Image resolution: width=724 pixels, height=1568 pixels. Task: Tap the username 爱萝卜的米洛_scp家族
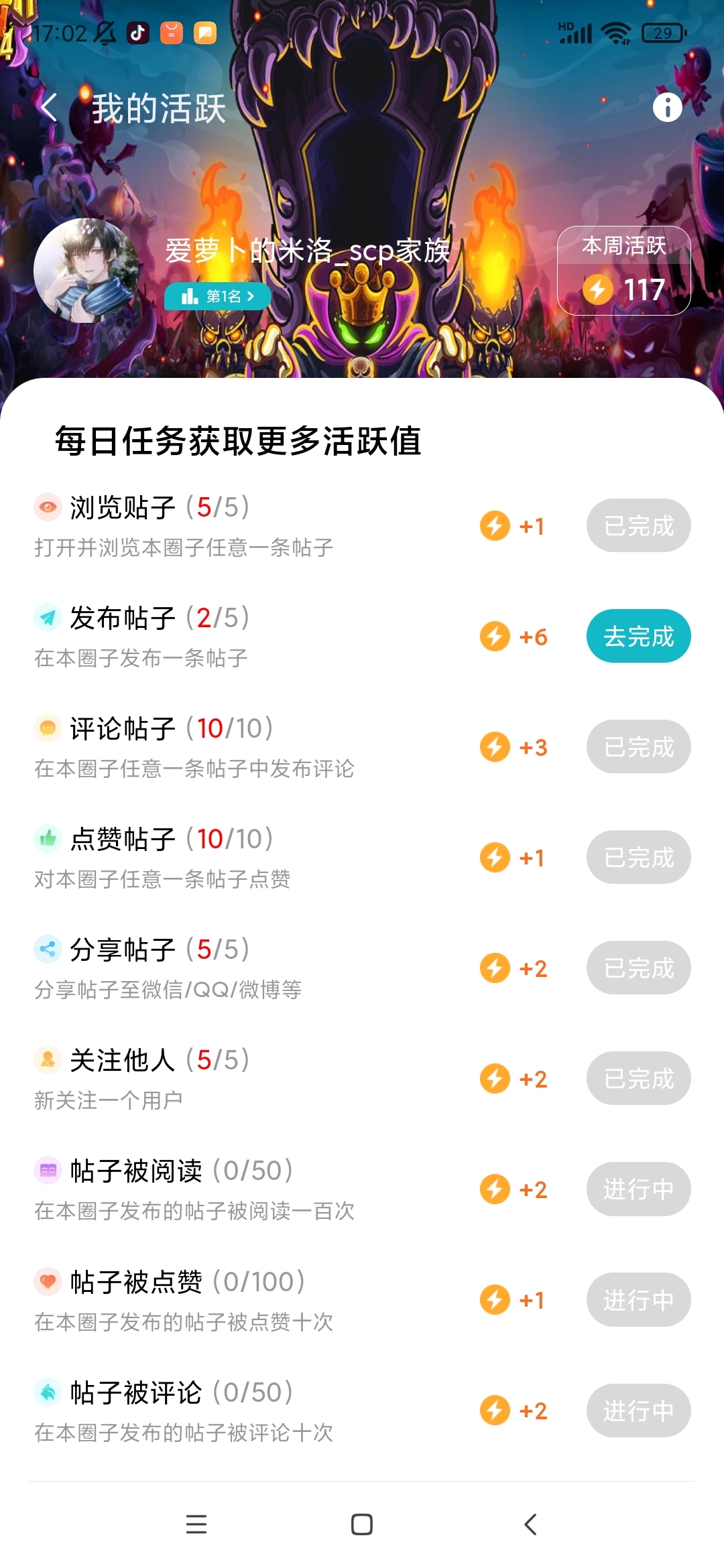tap(307, 251)
